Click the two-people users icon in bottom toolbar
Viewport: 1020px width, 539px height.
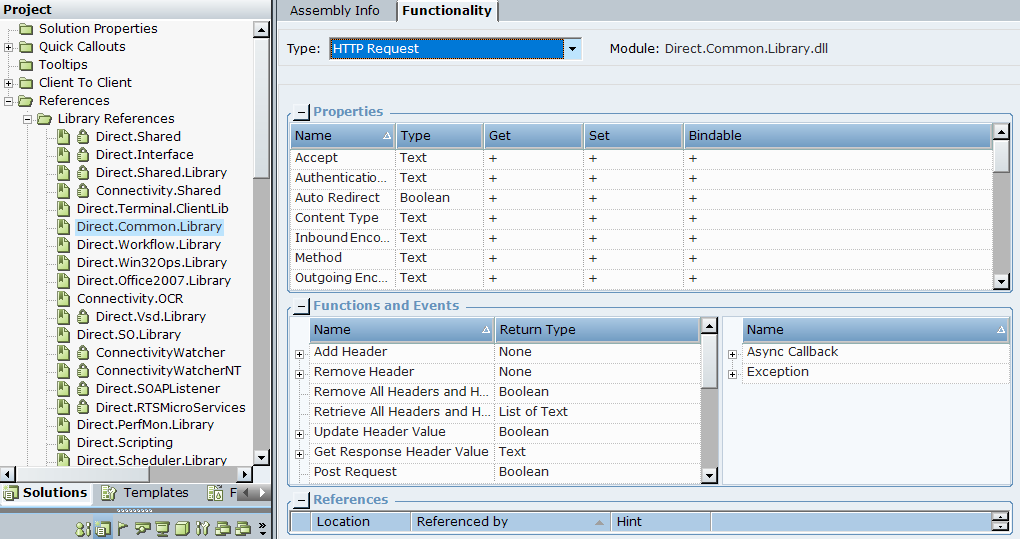pos(84,528)
